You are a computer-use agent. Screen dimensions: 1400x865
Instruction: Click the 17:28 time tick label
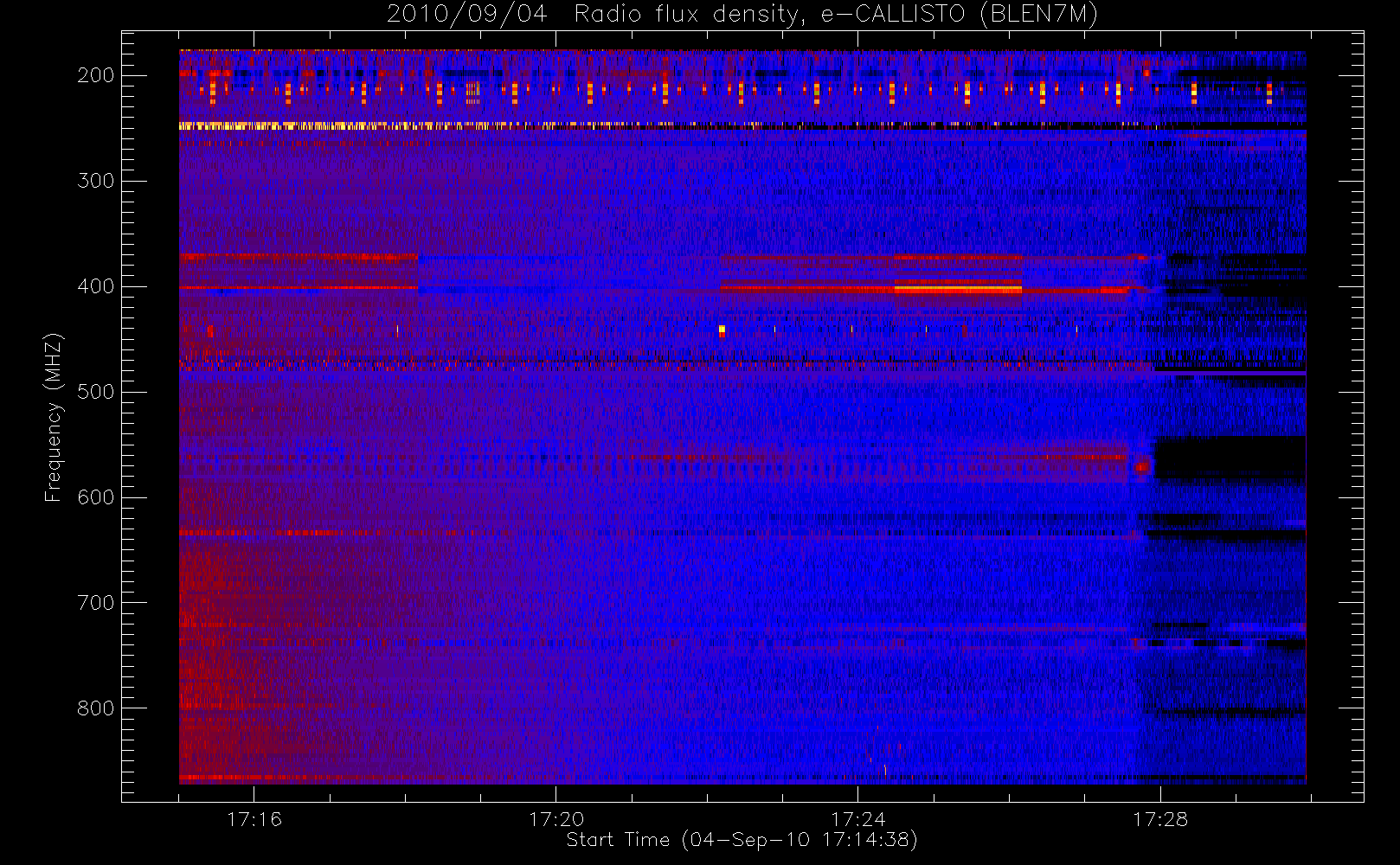[1160, 819]
